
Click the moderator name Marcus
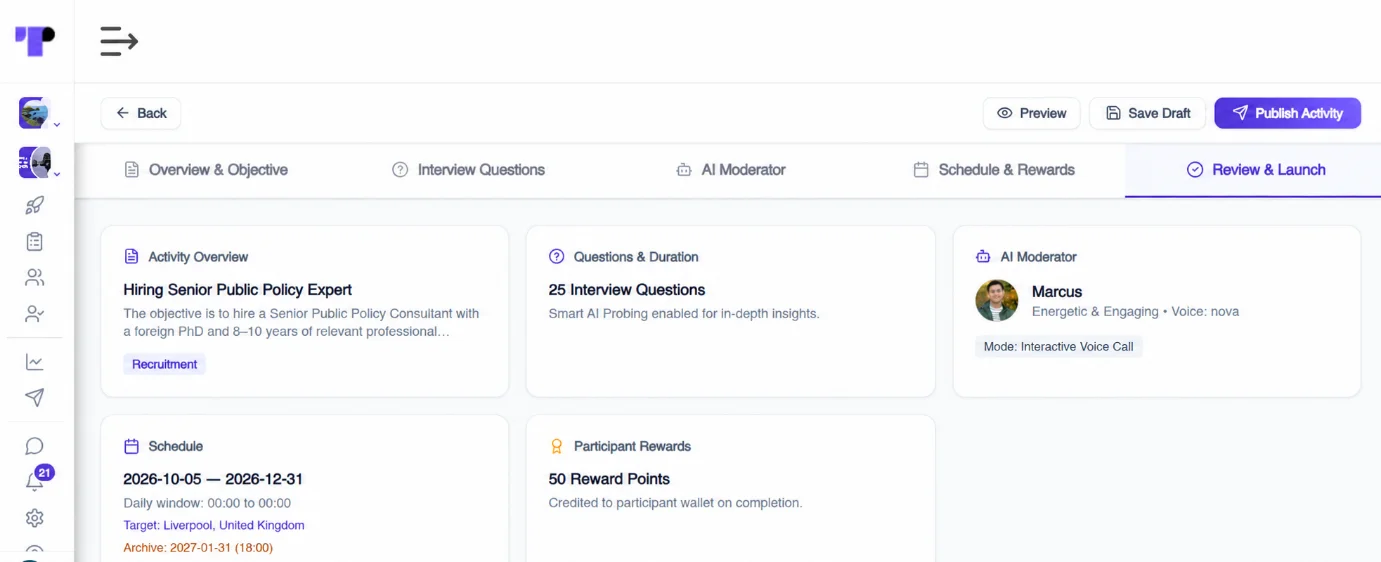1057,292
